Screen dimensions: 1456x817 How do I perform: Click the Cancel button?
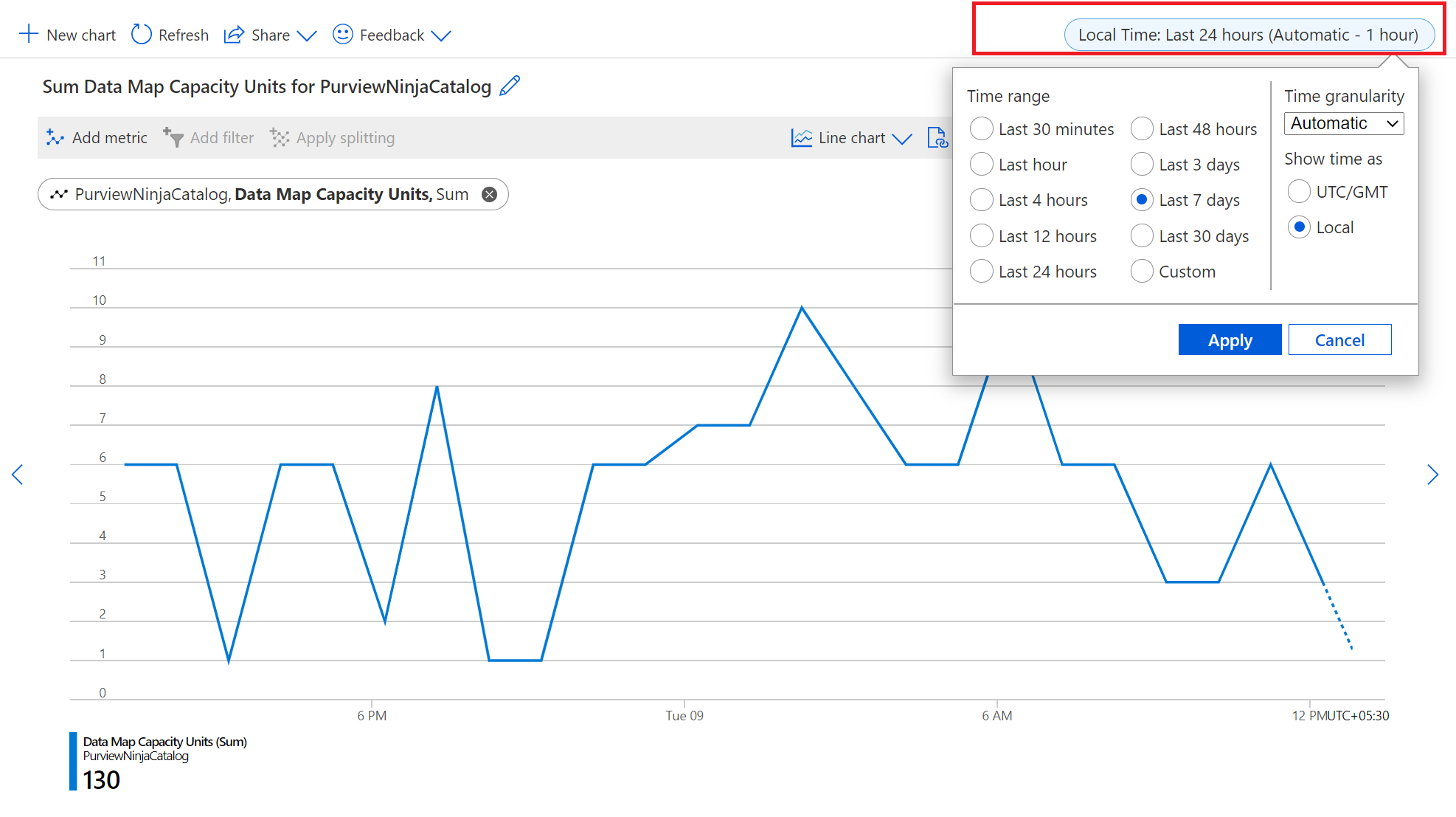tap(1337, 339)
